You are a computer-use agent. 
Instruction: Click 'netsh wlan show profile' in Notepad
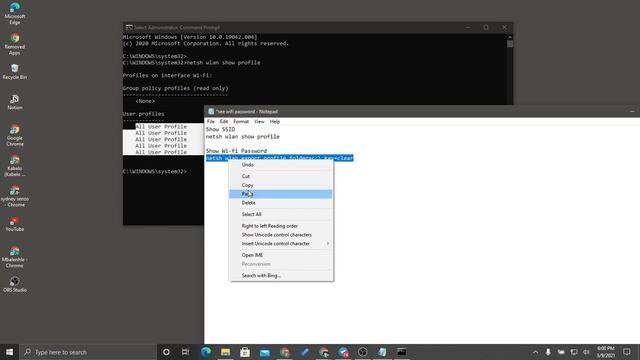tap(242, 137)
